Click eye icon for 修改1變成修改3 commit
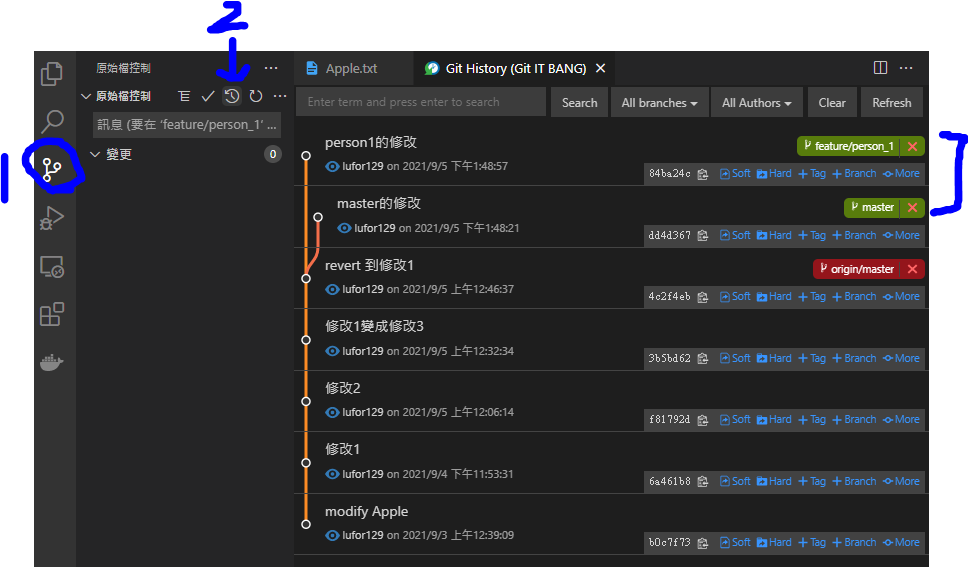The image size is (968, 567). [332, 351]
